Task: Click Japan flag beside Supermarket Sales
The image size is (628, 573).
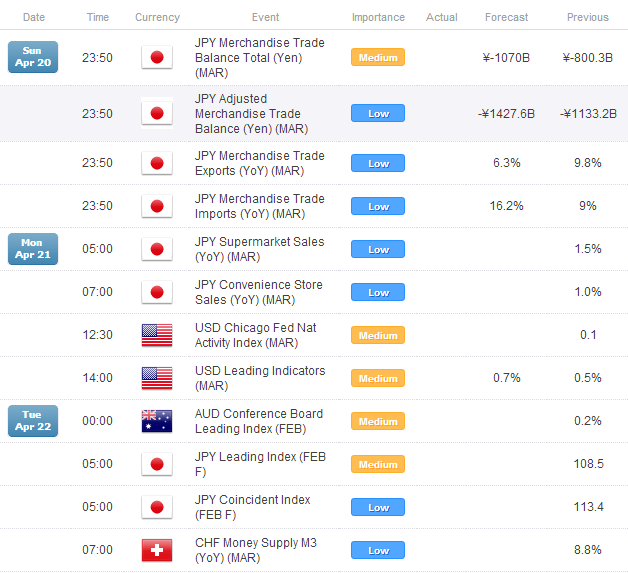Action: point(157,249)
